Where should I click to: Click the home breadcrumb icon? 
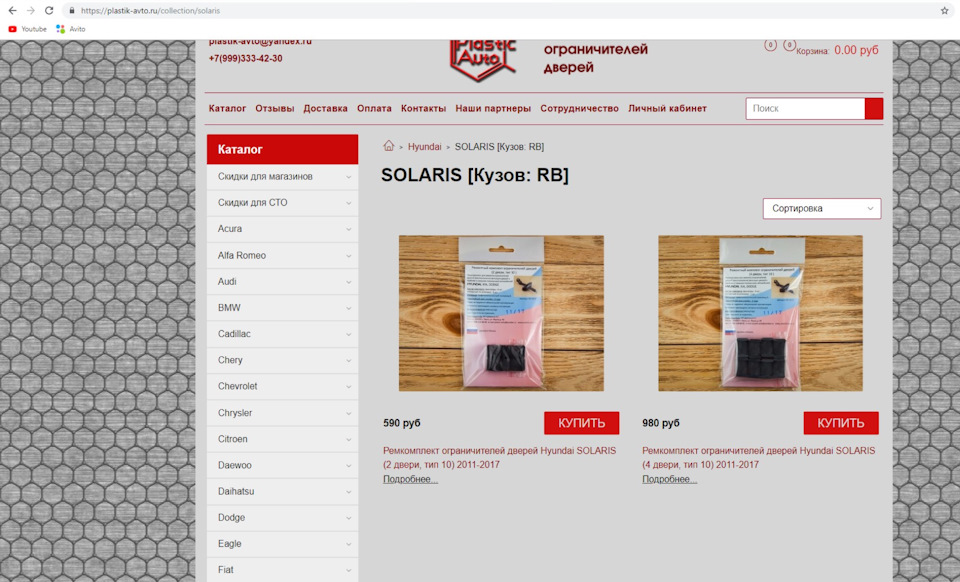point(388,146)
